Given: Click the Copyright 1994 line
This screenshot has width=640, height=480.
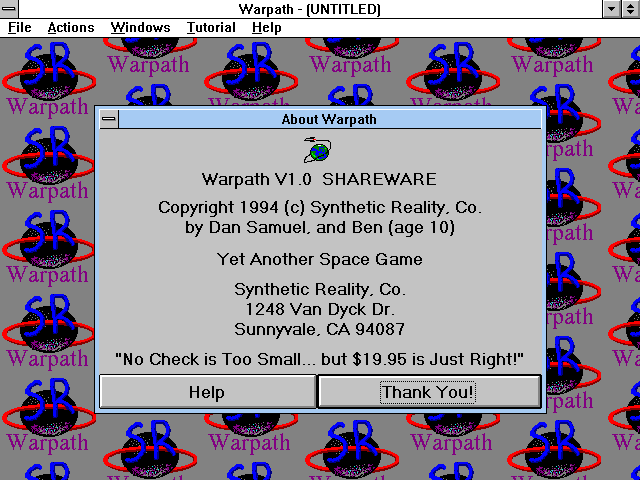Looking at the screenshot, I should 319,208.
